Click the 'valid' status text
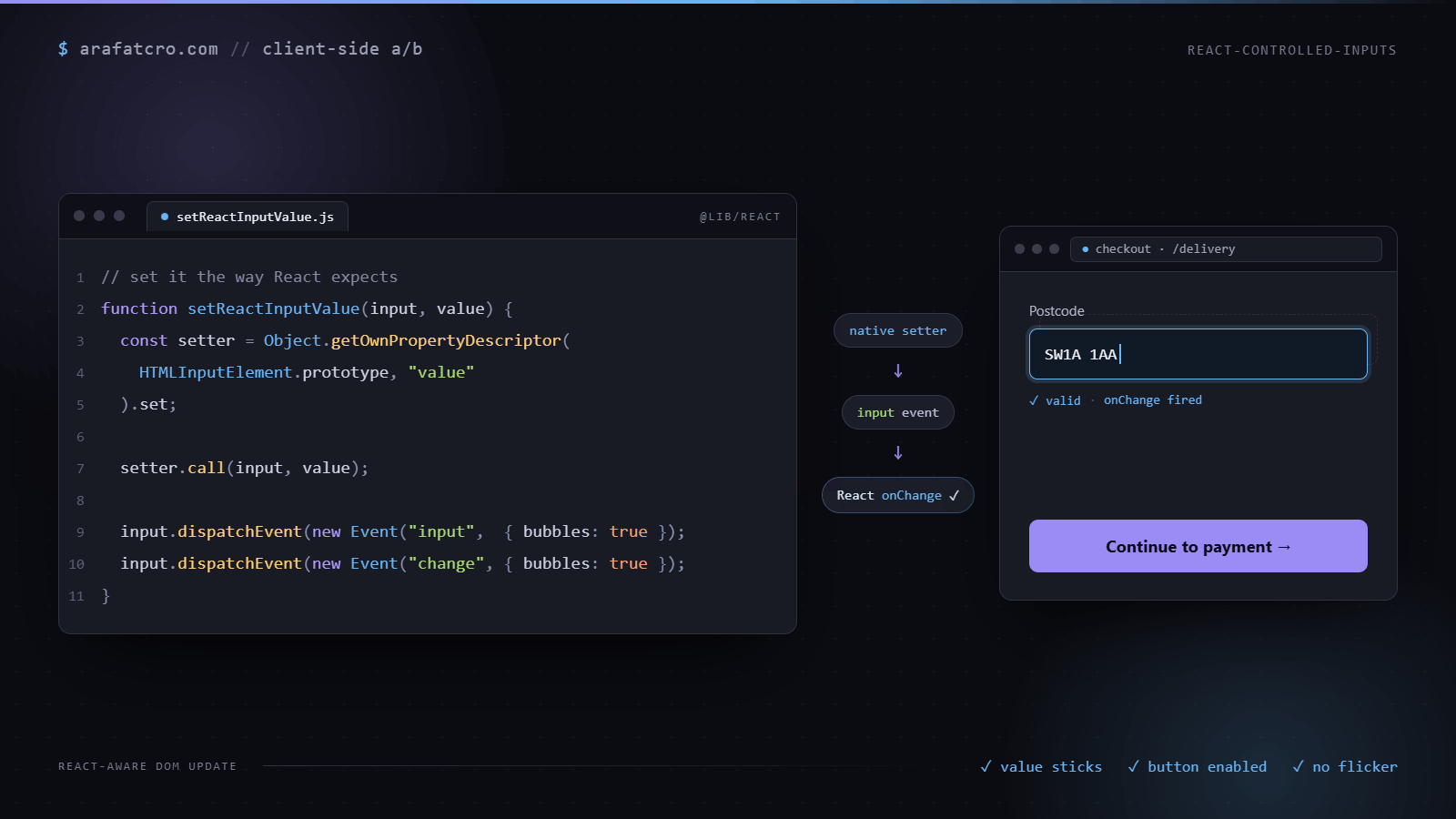 coord(1063,400)
